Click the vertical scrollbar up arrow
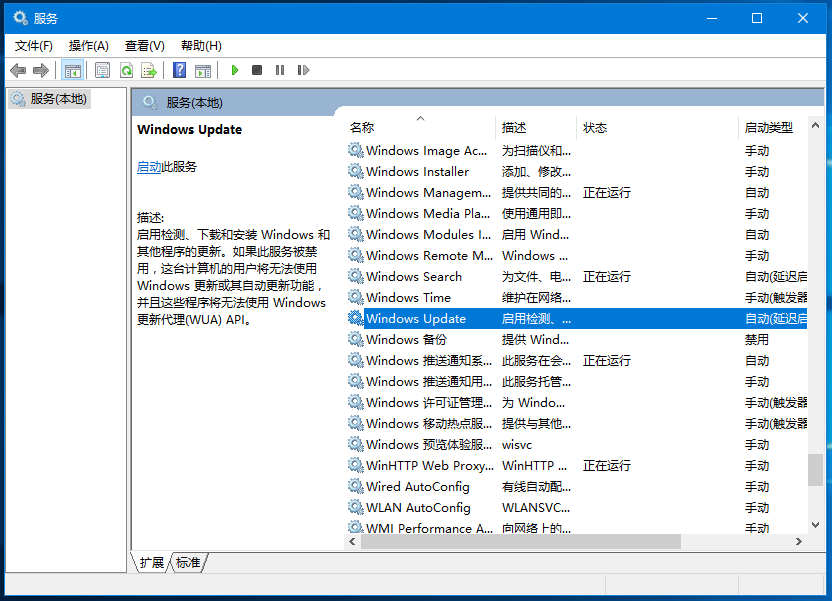832x601 pixels. (x=816, y=126)
